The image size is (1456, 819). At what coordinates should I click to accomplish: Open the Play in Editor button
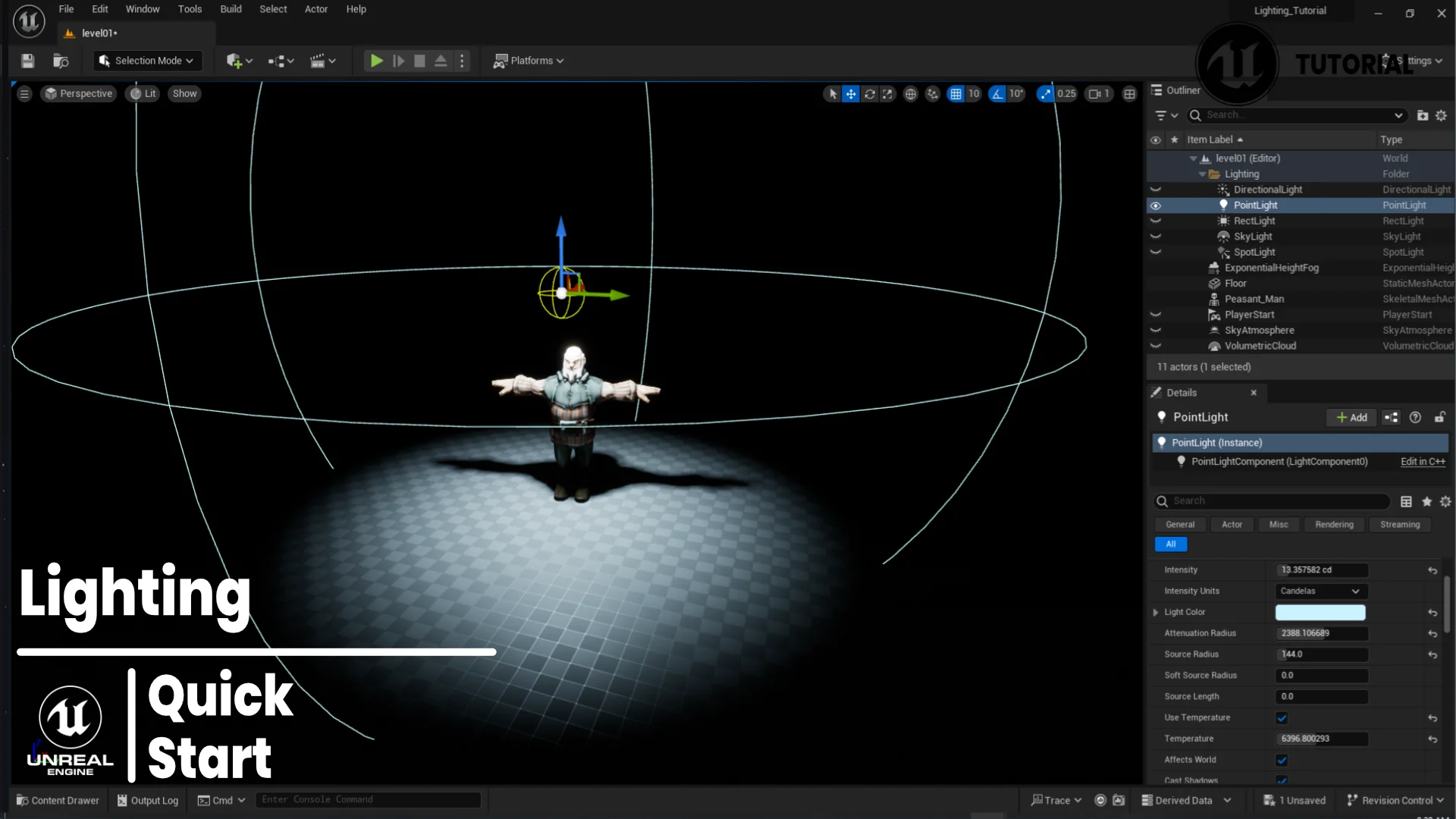377,61
